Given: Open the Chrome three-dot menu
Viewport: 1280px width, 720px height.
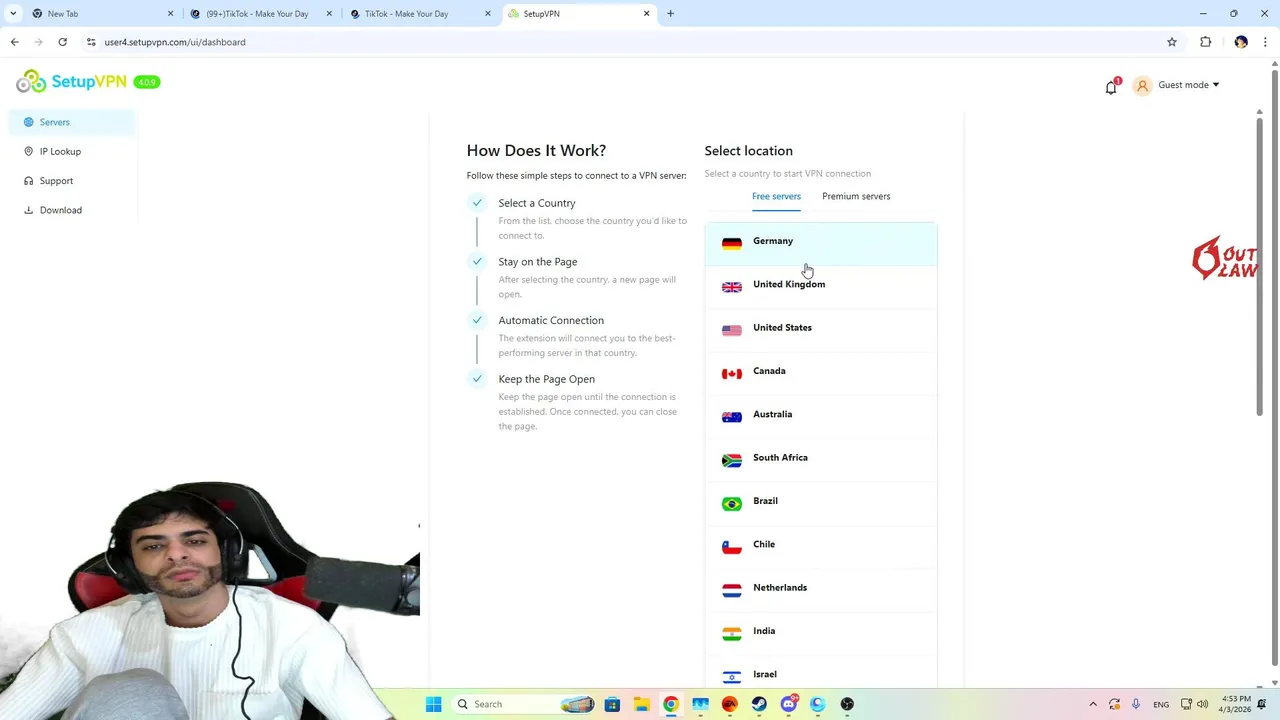Looking at the screenshot, I should (1266, 42).
